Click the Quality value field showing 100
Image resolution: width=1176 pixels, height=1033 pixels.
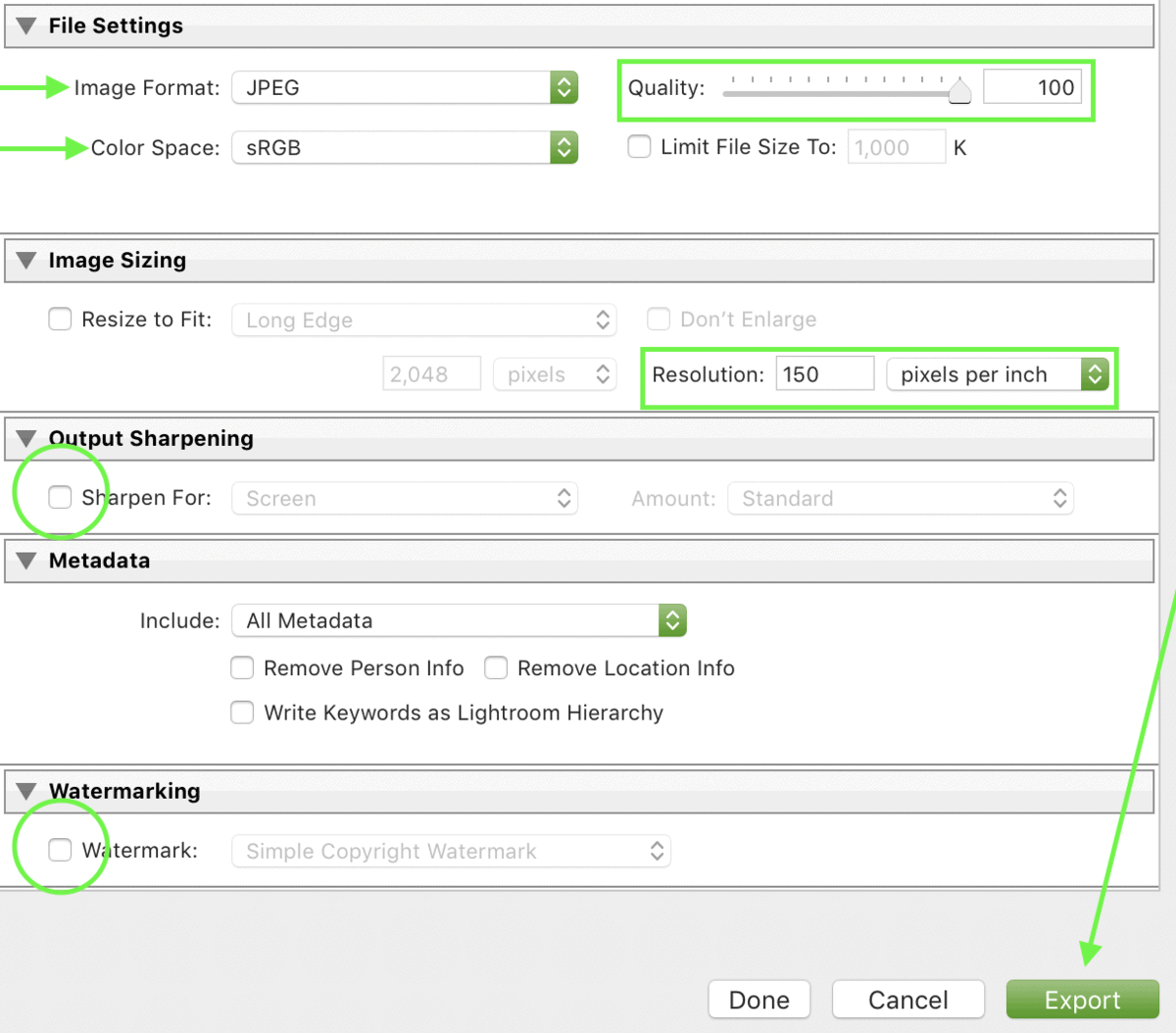(1033, 87)
